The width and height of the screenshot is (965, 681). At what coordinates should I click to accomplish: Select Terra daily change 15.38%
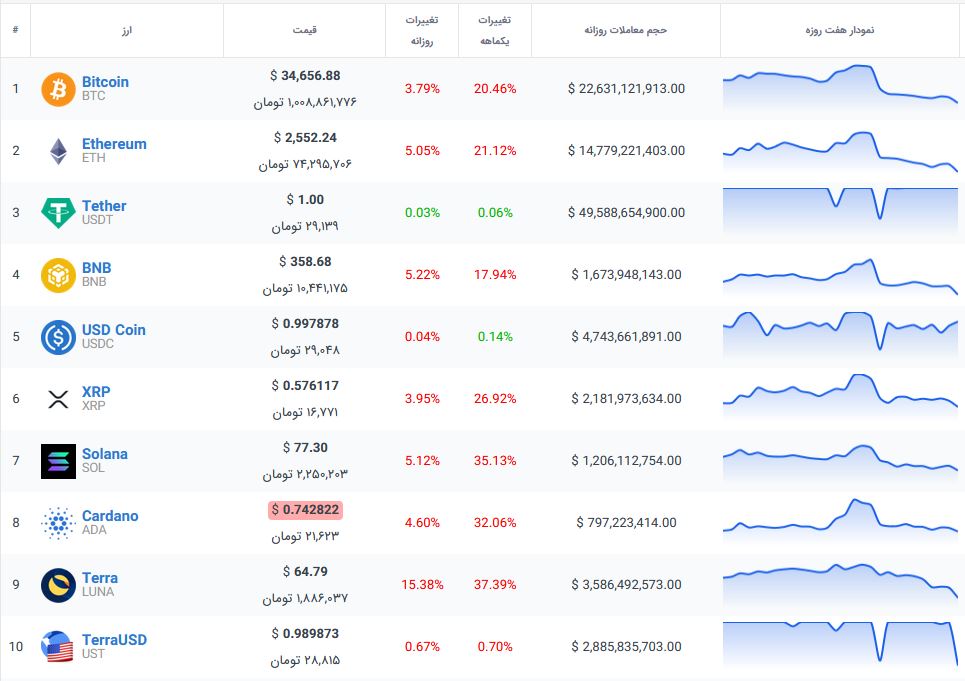(422, 584)
